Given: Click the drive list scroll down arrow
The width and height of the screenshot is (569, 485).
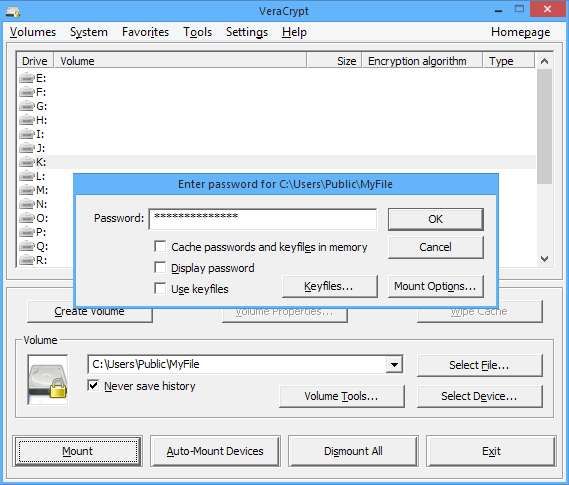Looking at the screenshot, I should click(544, 259).
